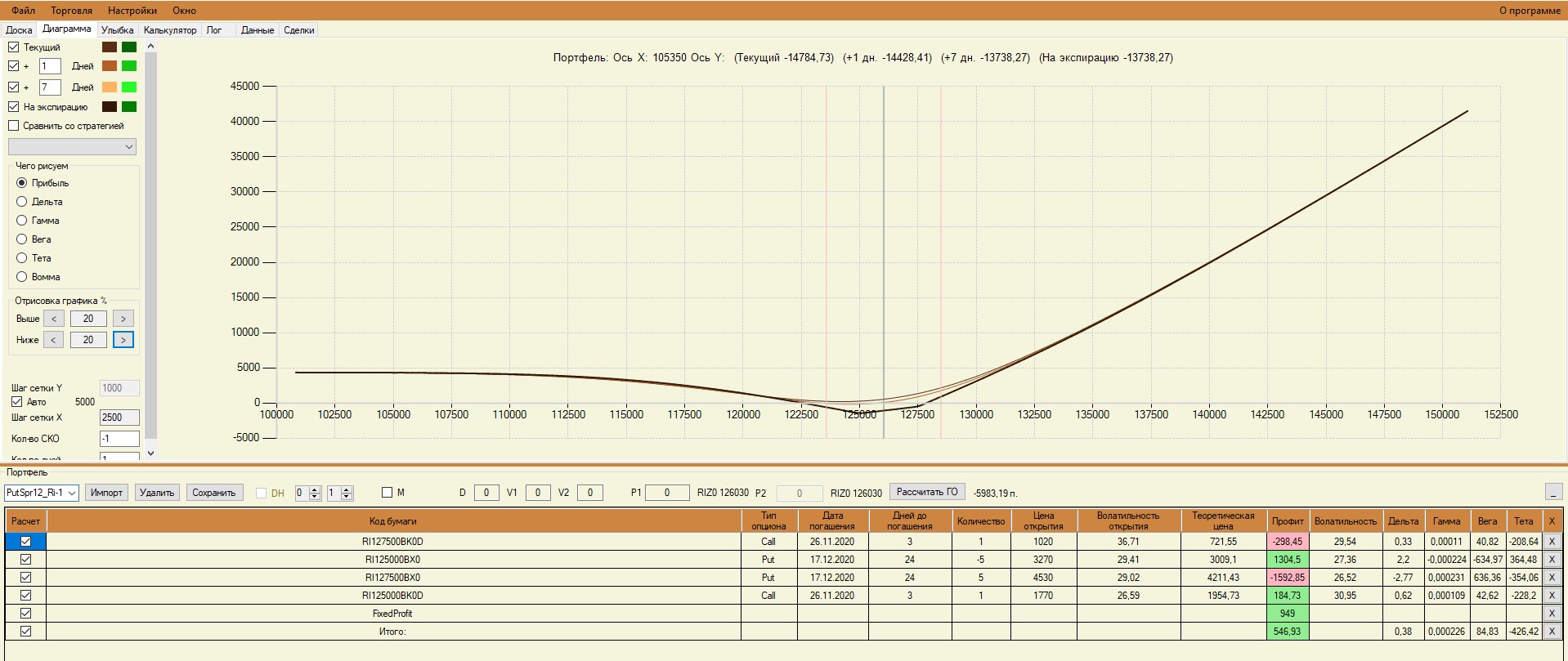This screenshot has width=1568, height=661.
Task: Open the Настройки menu
Action: 132,11
